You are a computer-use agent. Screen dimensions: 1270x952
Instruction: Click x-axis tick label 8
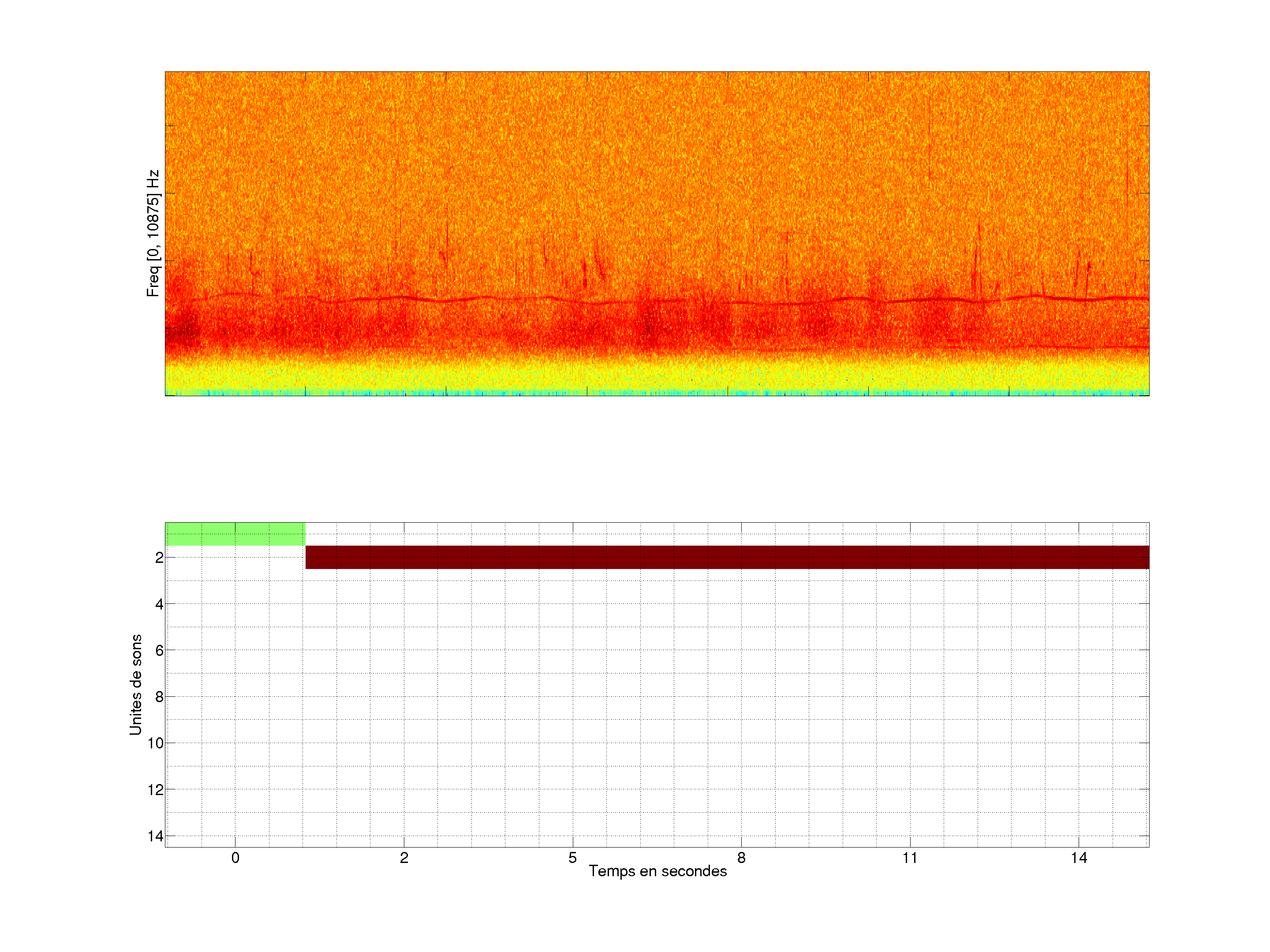(741, 858)
